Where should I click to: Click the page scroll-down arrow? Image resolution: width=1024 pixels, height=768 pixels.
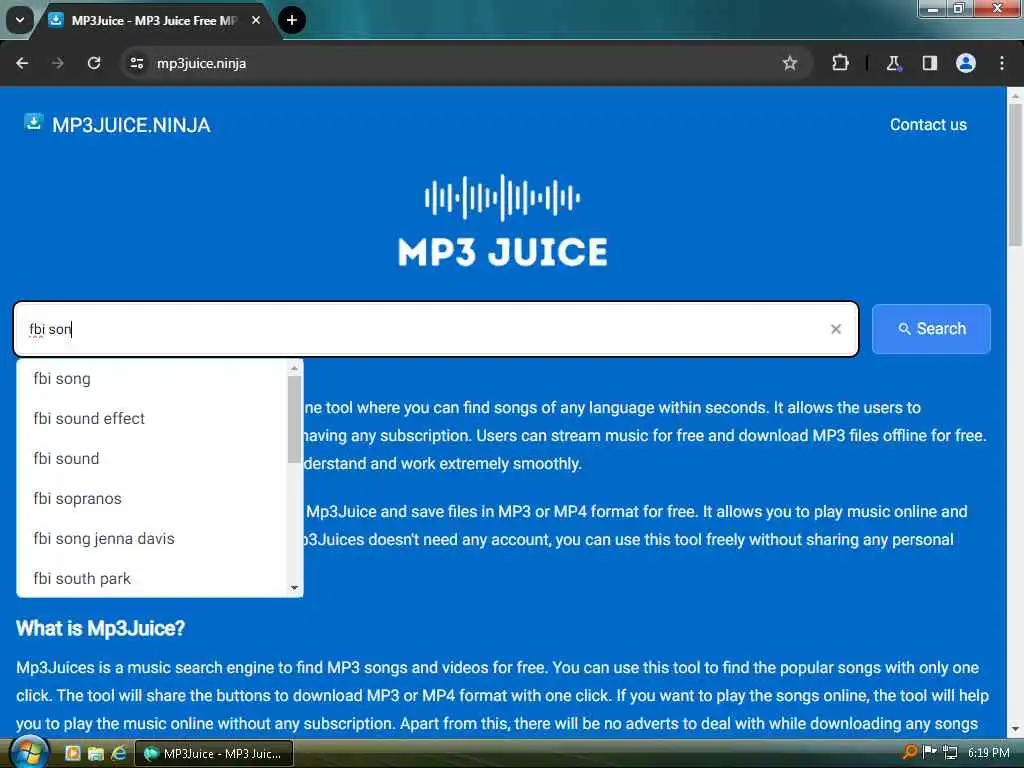(x=1015, y=729)
